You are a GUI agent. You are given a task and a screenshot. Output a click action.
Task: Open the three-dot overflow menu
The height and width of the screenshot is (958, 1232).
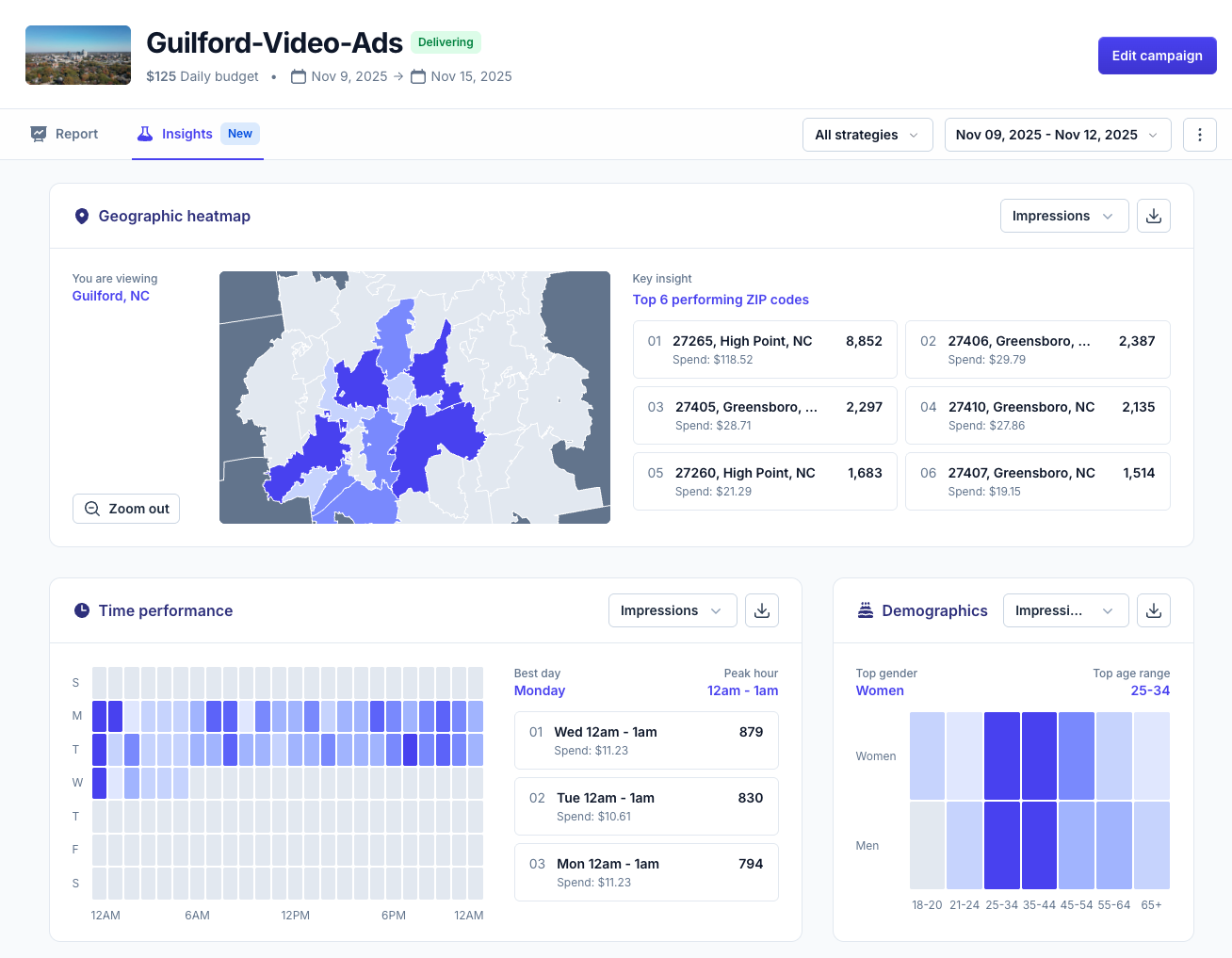[1200, 134]
